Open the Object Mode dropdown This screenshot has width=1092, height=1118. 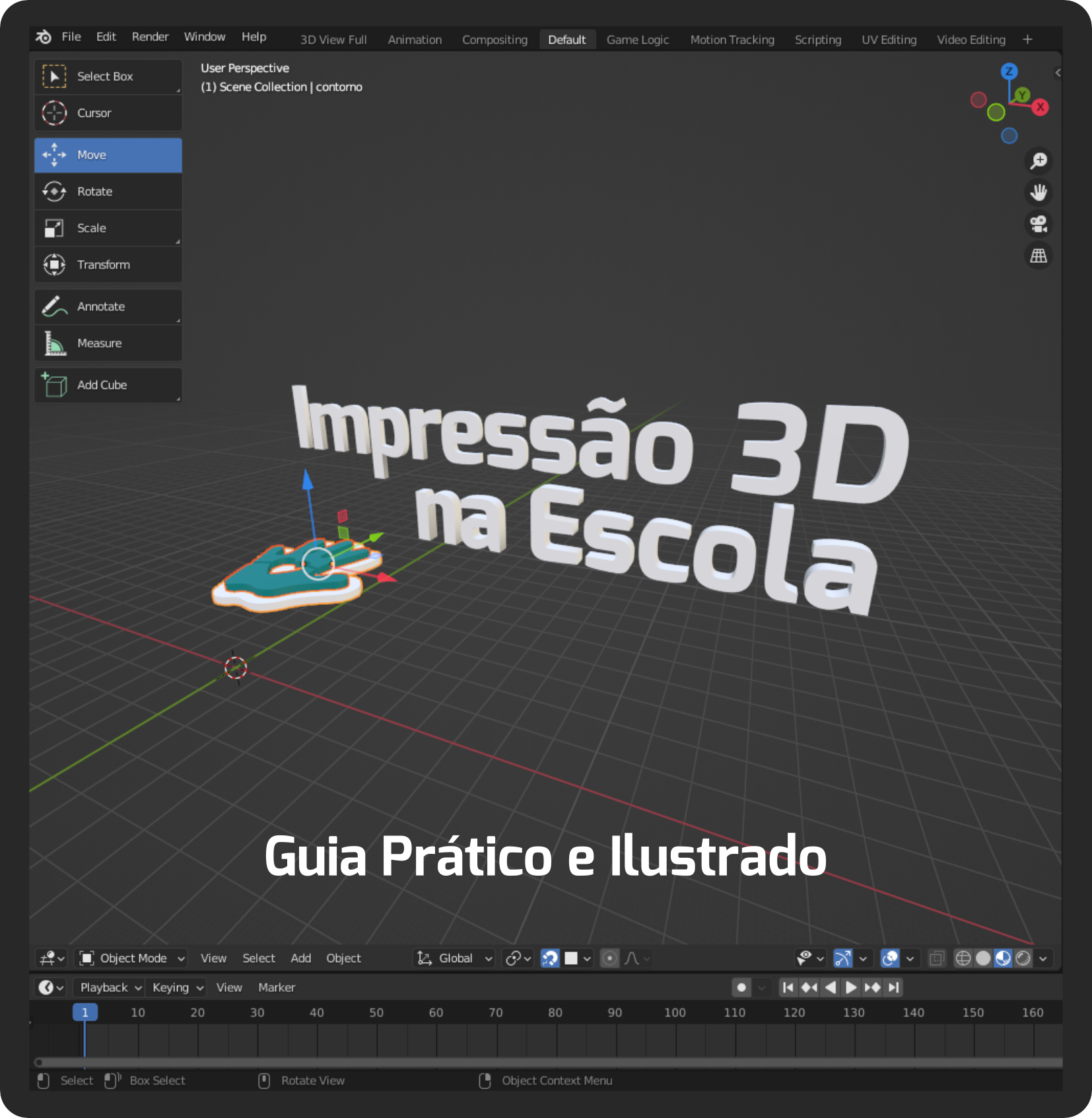[132, 958]
